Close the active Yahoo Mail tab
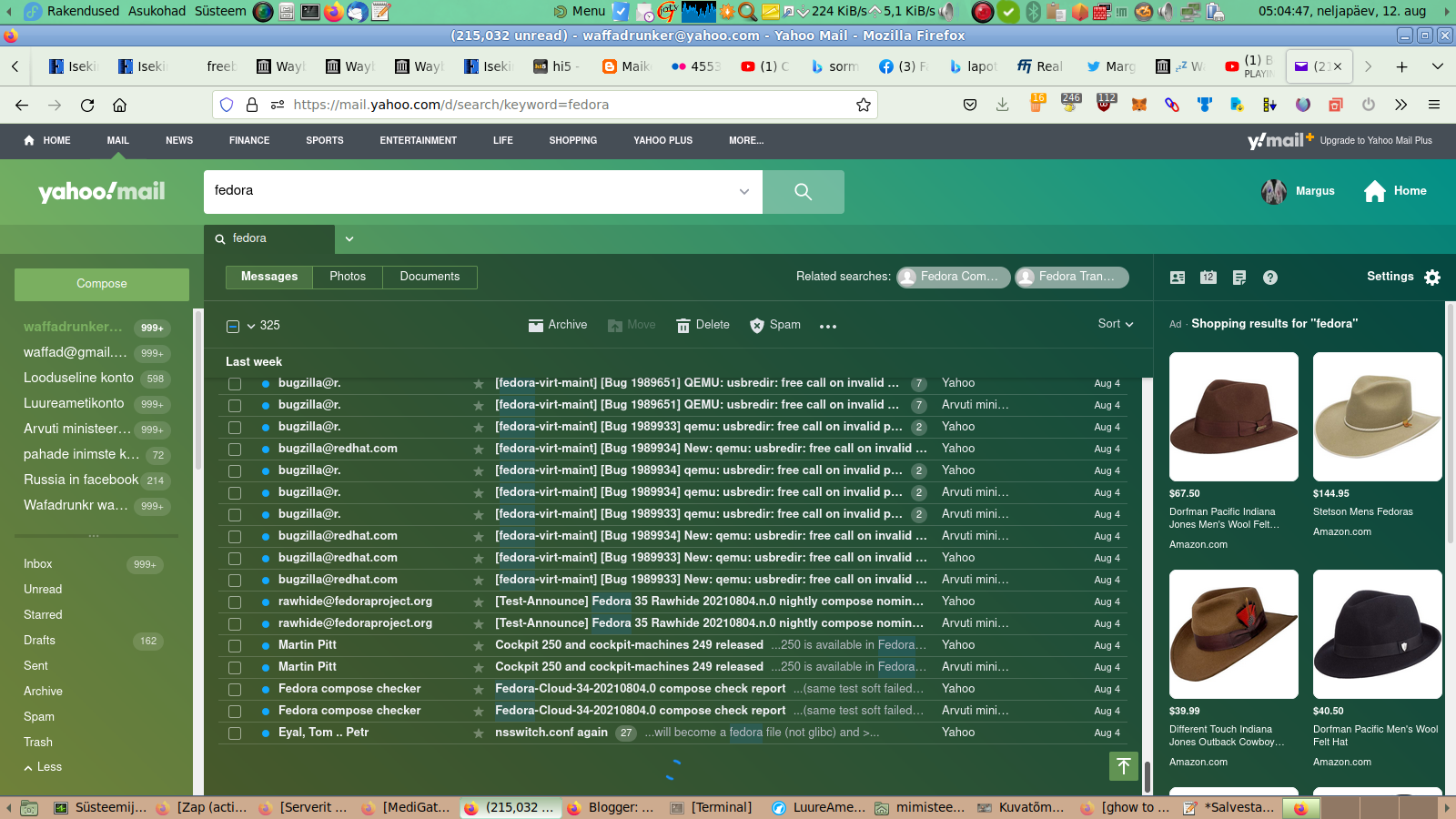Viewport: 1456px width, 819px height. tap(1338, 66)
